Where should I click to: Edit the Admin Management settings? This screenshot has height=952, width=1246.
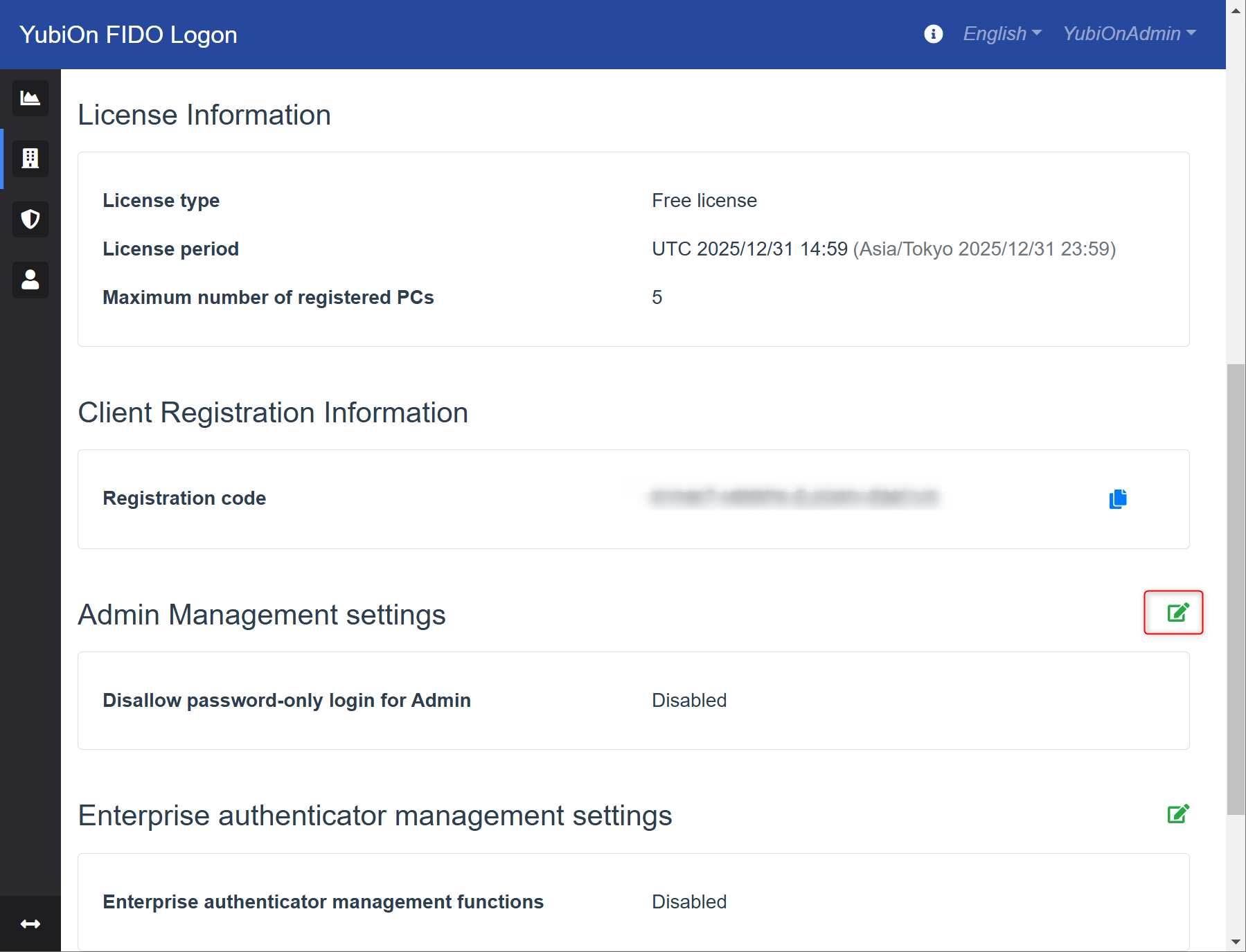tap(1177, 612)
